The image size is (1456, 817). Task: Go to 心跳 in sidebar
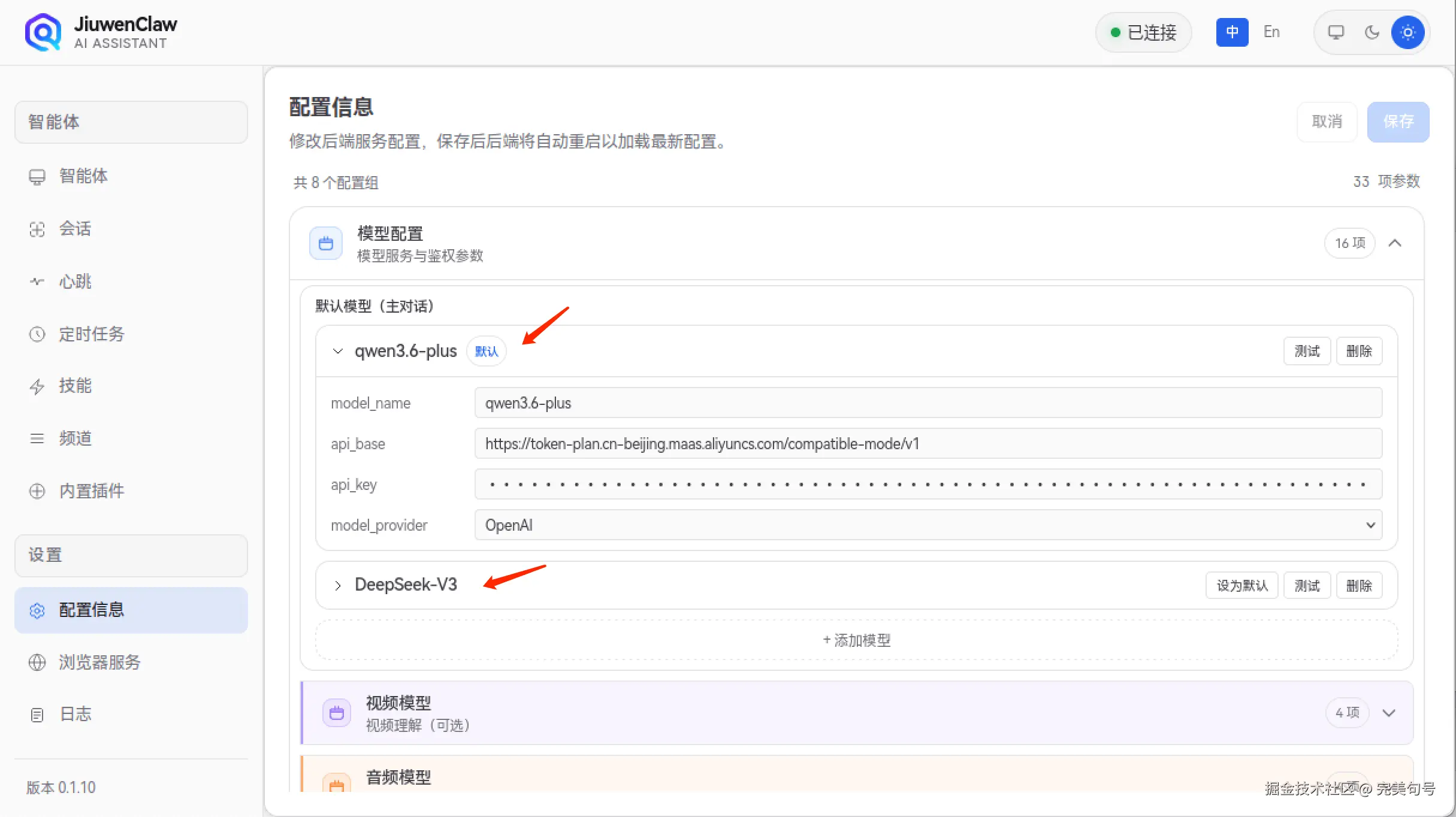pyautogui.click(x=131, y=282)
